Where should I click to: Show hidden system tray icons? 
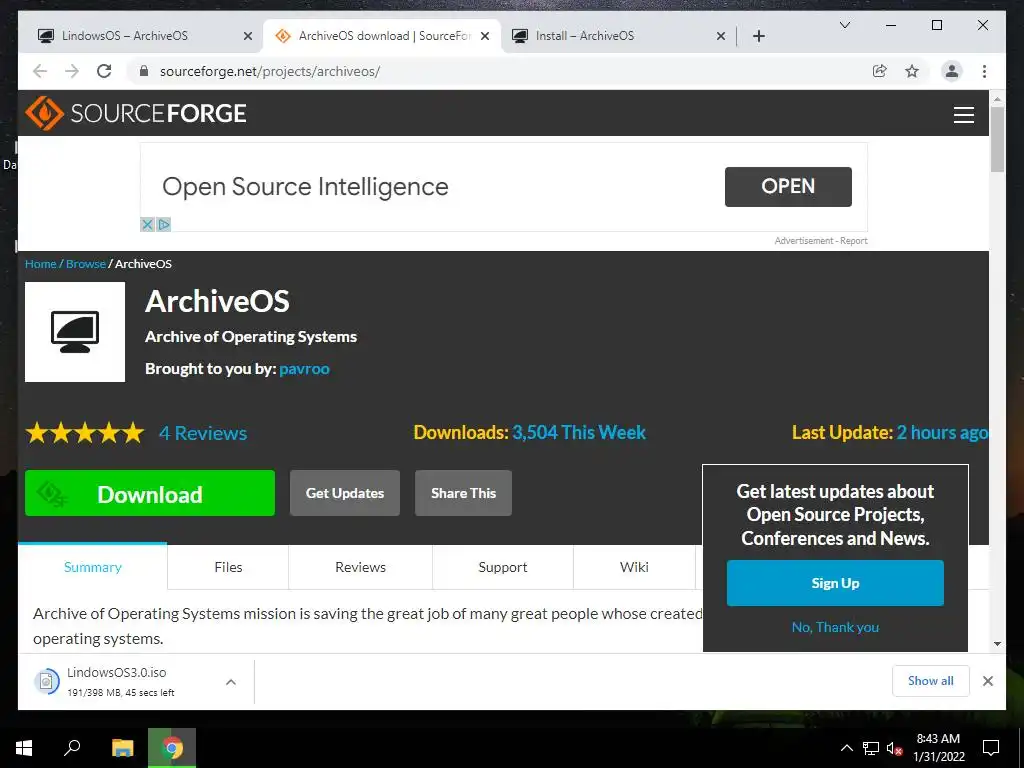click(846, 748)
